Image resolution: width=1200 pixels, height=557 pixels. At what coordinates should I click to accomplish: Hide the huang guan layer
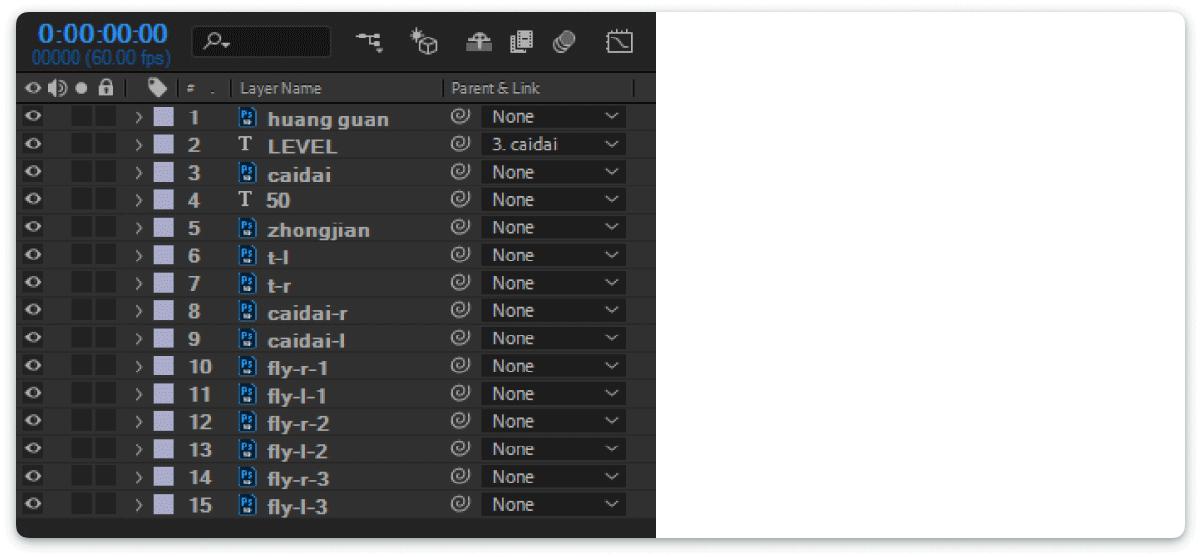tap(33, 116)
